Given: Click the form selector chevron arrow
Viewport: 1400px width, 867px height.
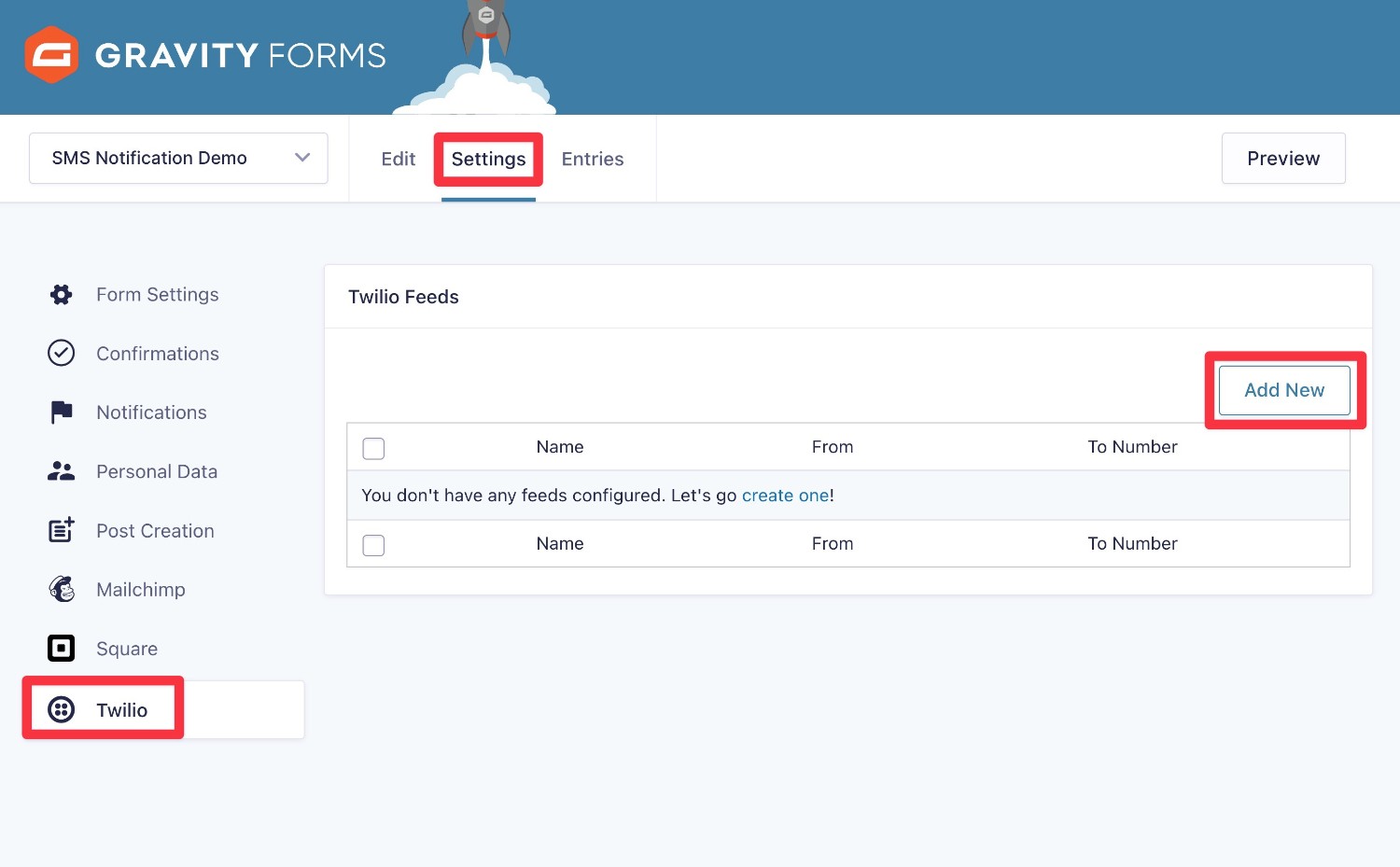Looking at the screenshot, I should 301,158.
